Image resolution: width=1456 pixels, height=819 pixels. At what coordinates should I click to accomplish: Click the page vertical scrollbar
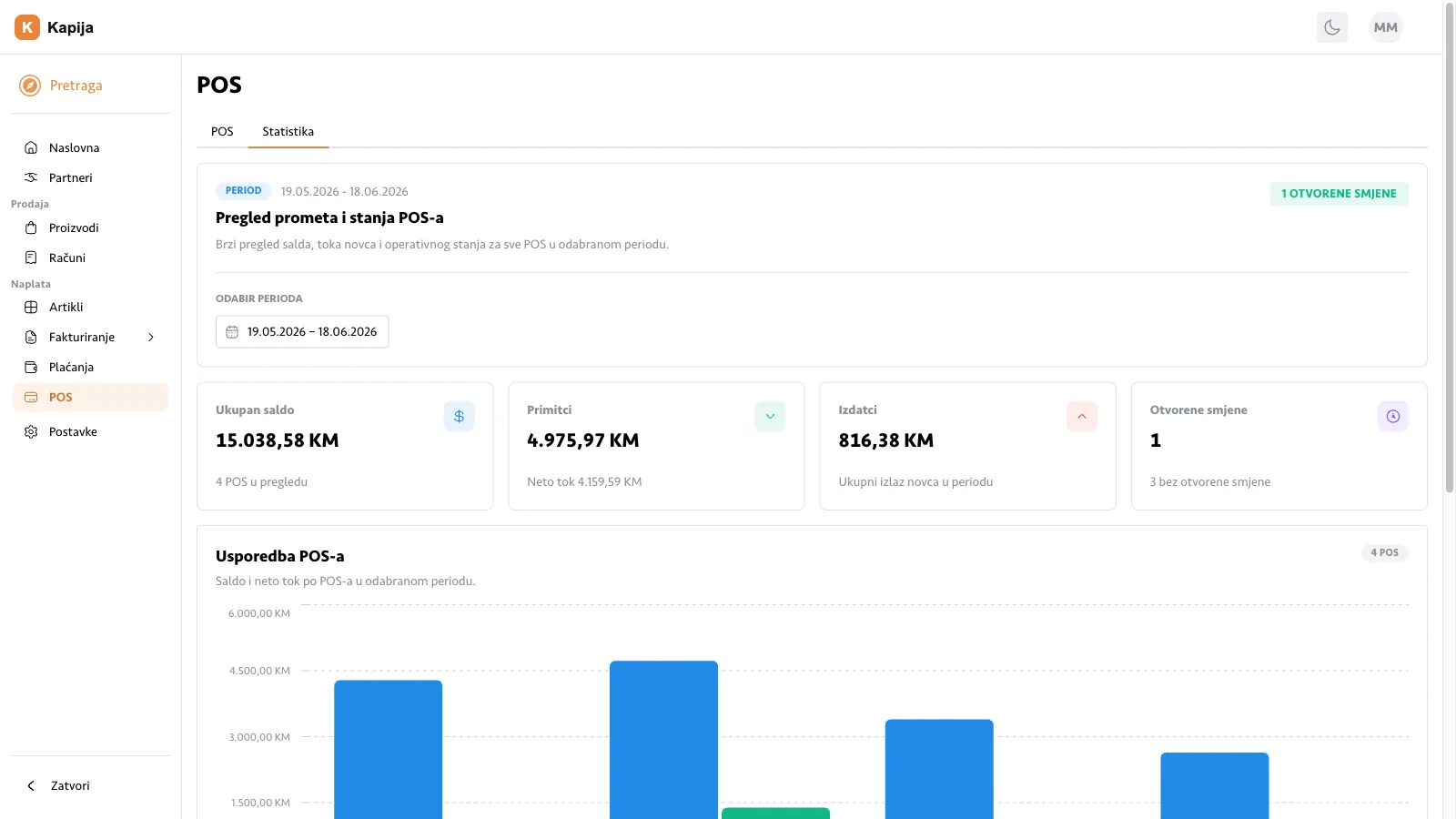pos(1450,248)
